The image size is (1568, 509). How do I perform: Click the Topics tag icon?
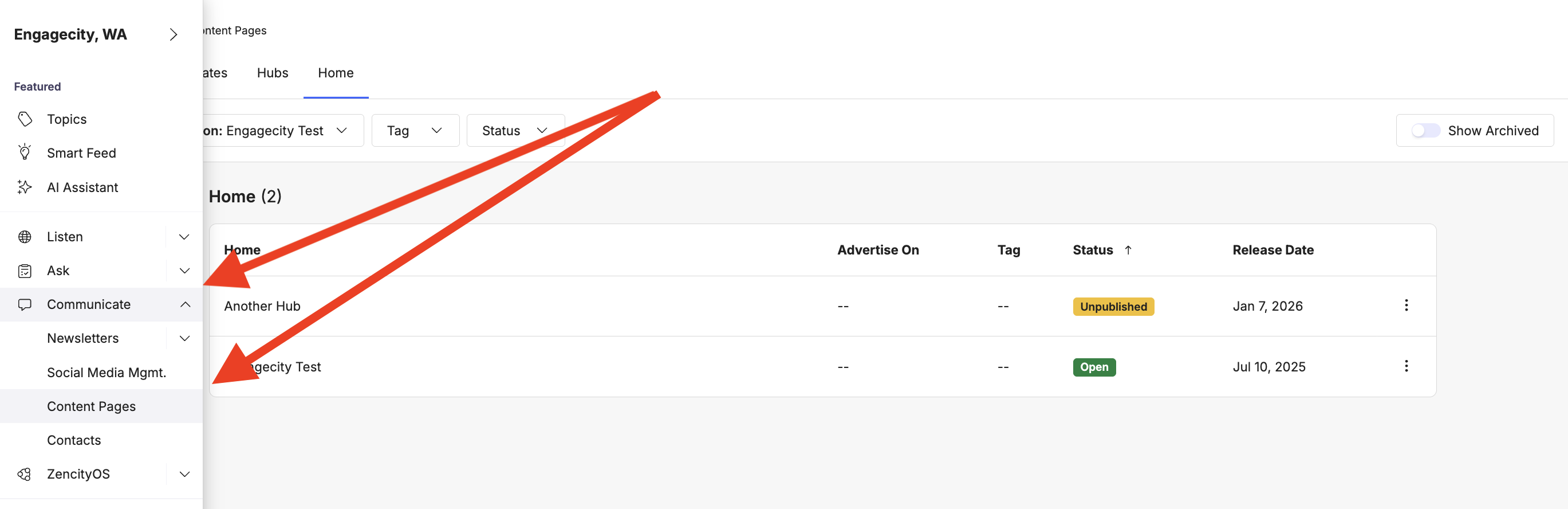pos(25,119)
